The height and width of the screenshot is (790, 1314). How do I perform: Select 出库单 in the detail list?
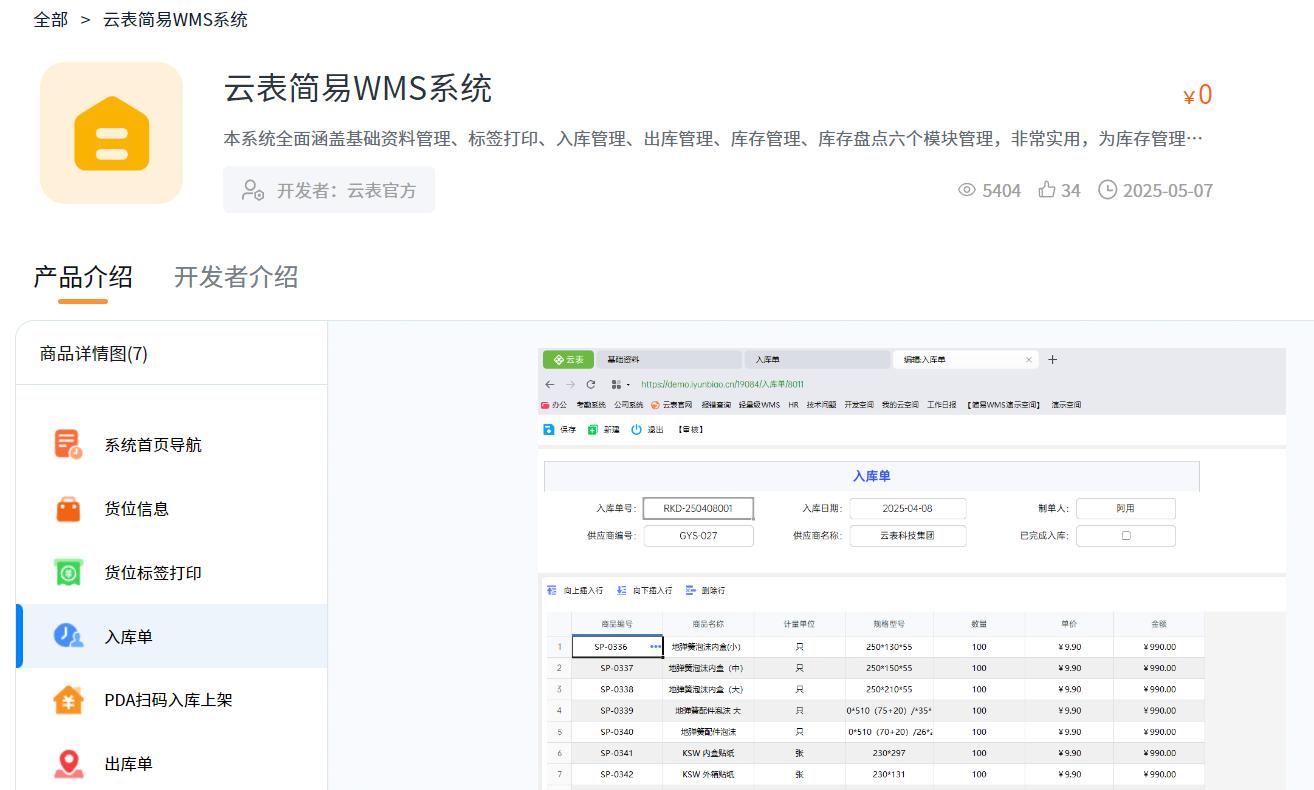point(129,764)
